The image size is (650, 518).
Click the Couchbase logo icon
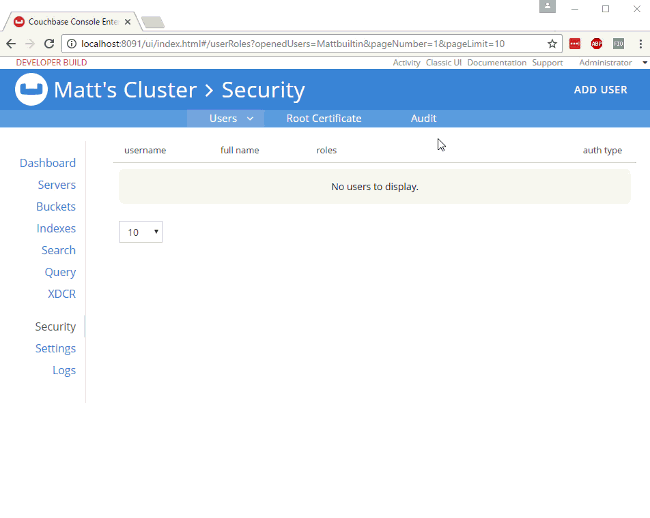[x=31, y=90]
